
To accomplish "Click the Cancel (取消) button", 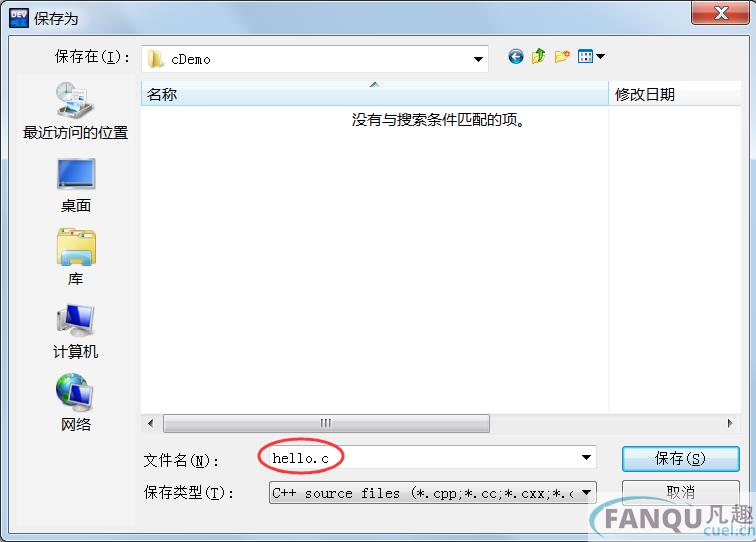I will pos(680,492).
